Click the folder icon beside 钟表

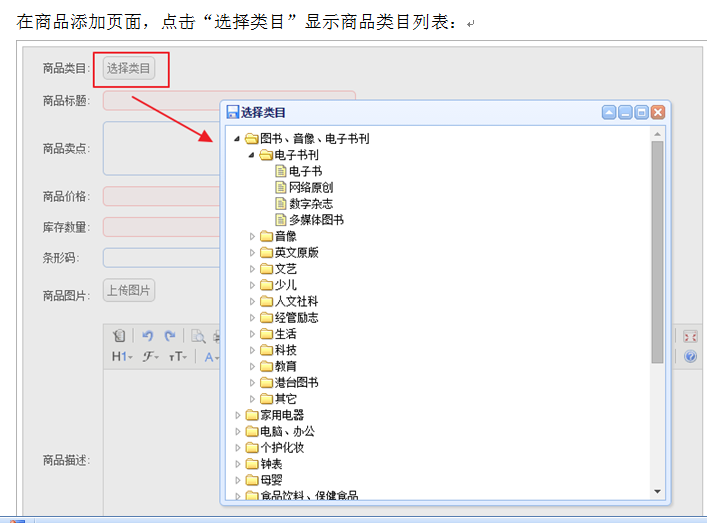tap(252, 464)
